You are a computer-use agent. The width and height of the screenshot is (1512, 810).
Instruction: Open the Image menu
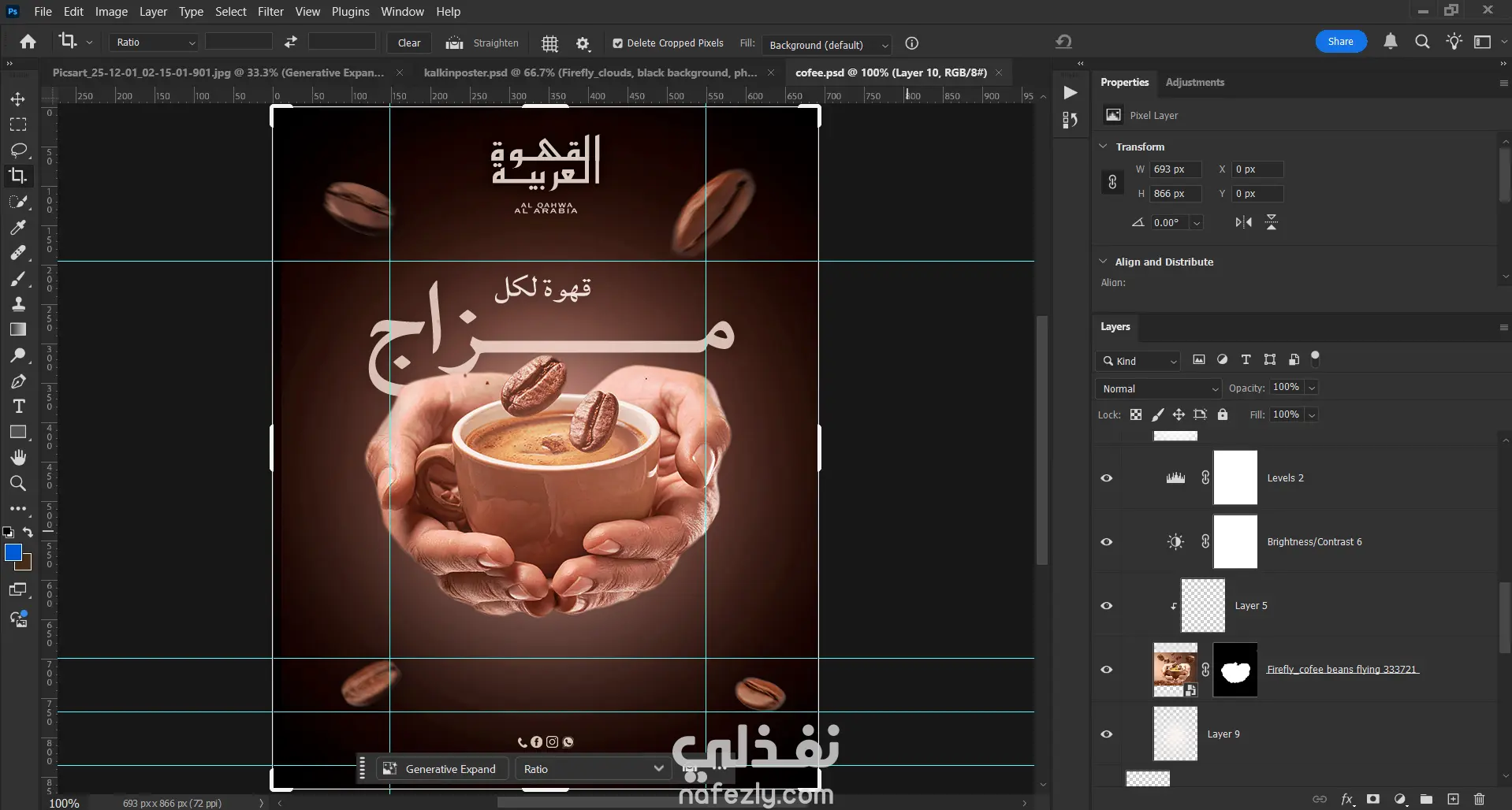pyautogui.click(x=111, y=12)
